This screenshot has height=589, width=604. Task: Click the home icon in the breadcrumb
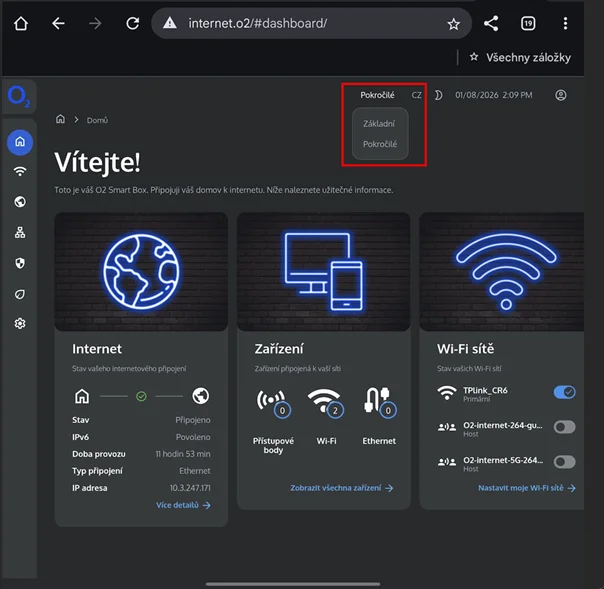[x=60, y=119]
